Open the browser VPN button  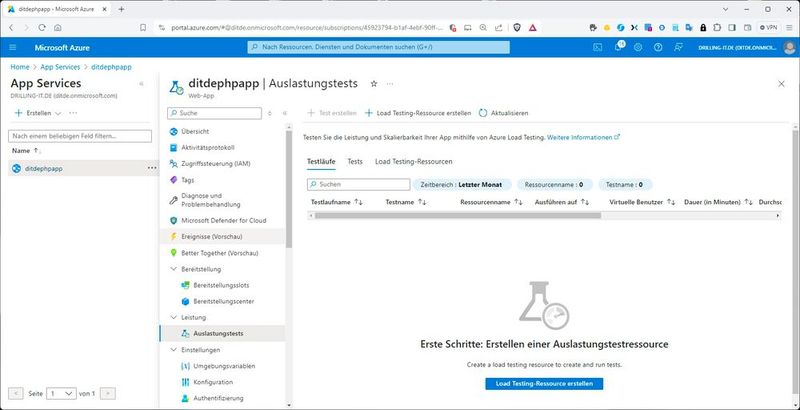768,28
